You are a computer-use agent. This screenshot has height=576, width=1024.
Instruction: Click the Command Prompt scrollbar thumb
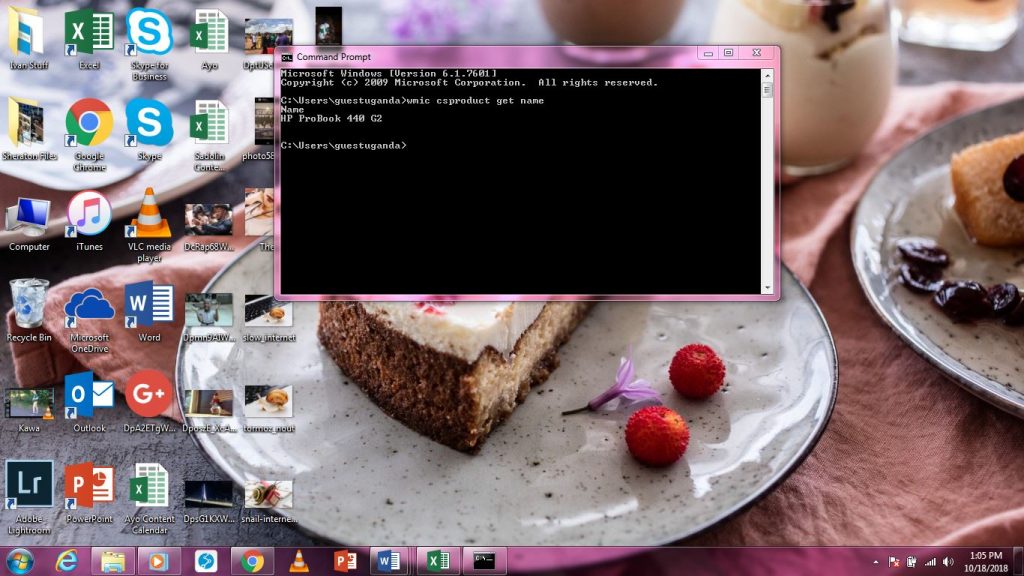767,90
